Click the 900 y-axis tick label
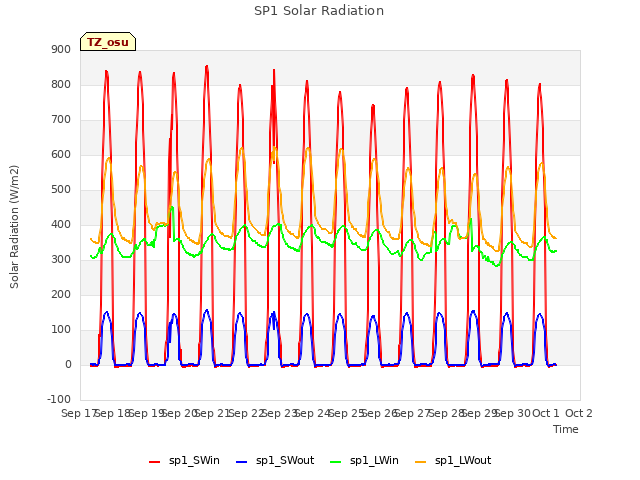The image size is (640, 480). (x=61, y=49)
